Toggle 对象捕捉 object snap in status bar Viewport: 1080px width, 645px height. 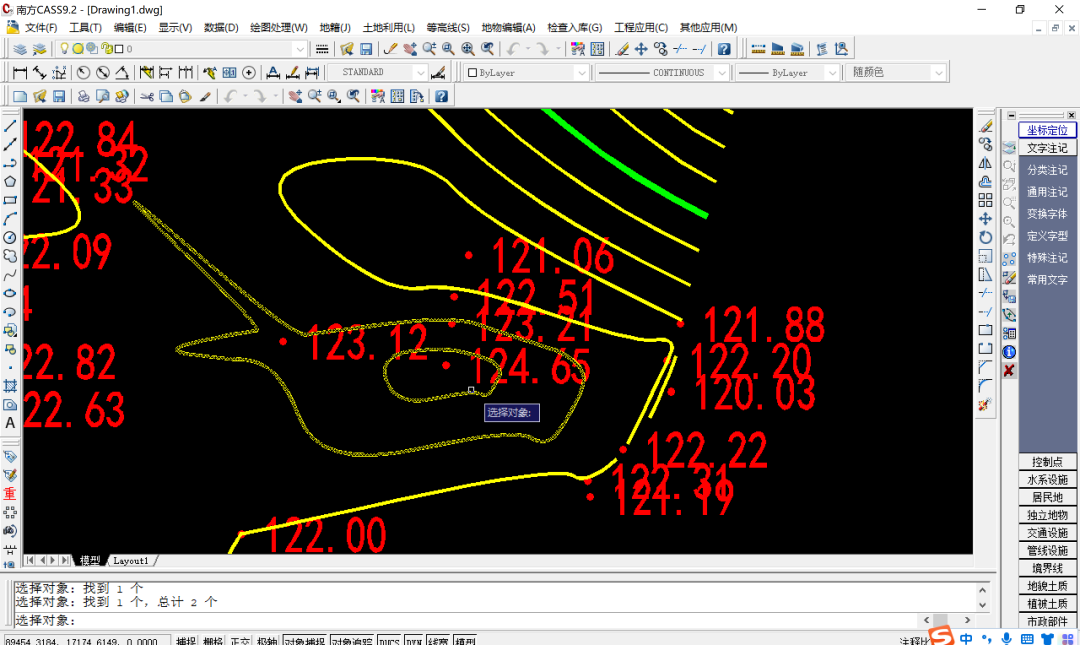click(304, 641)
